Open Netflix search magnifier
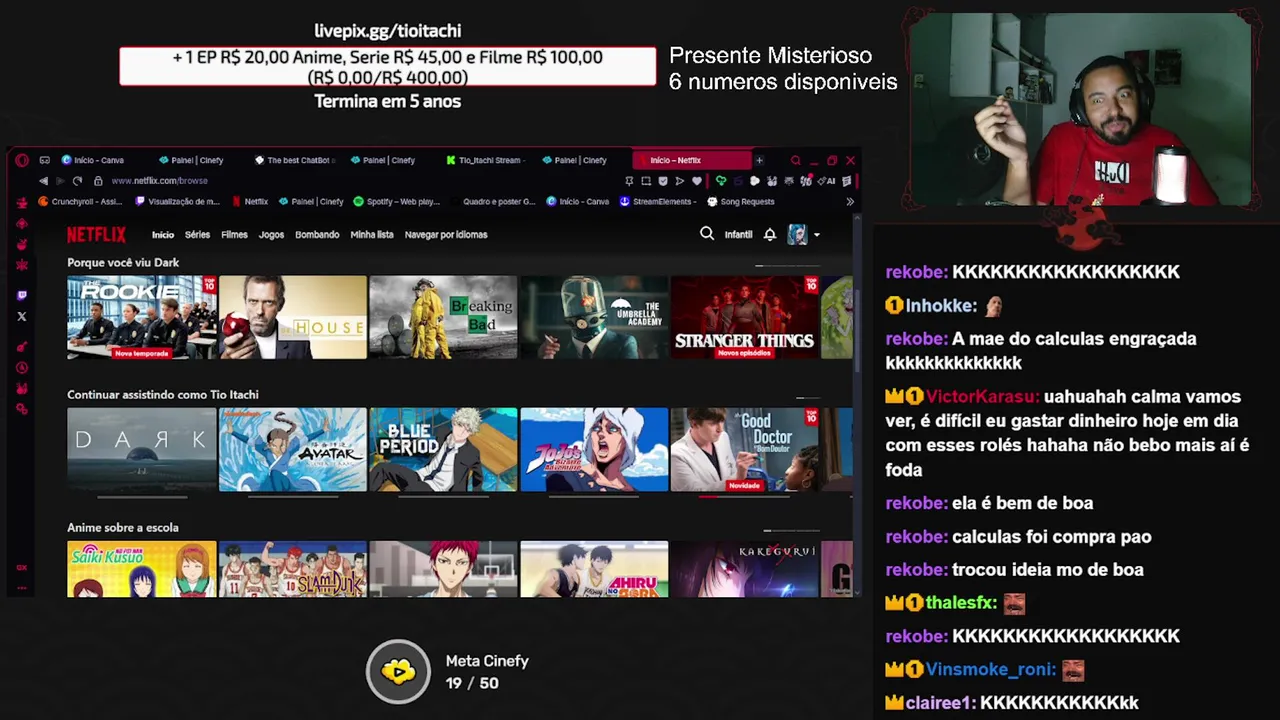This screenshot has width=1280, height=720. (707, 234)
